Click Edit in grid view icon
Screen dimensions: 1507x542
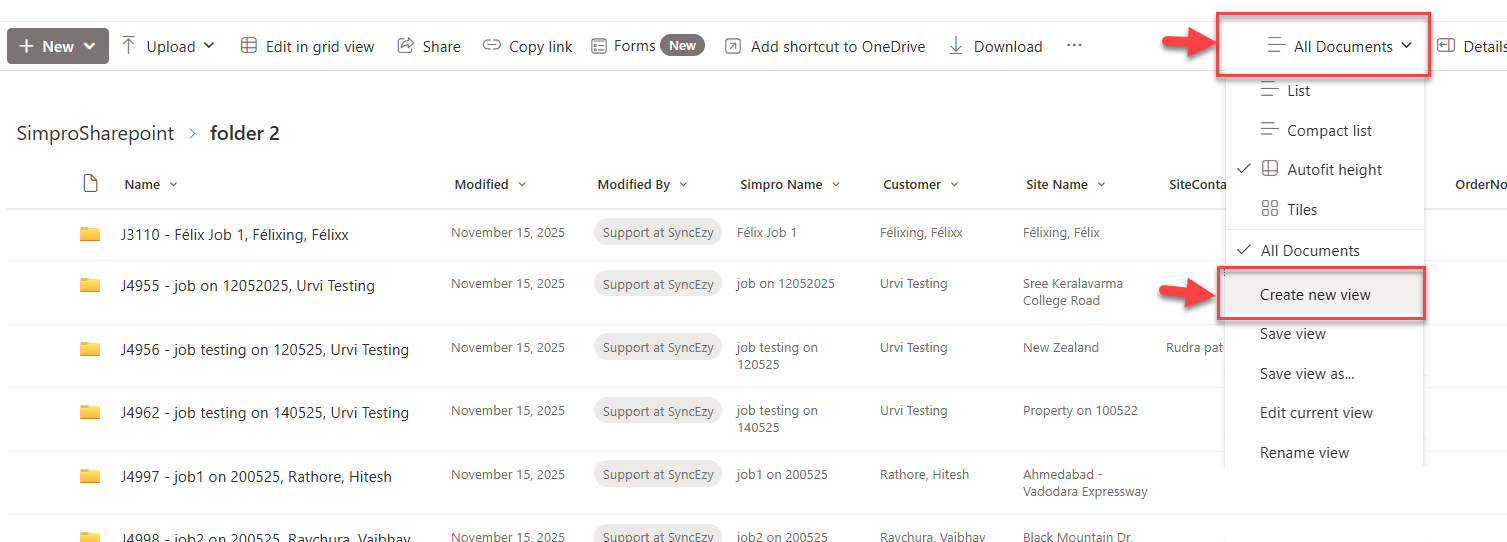coord(249,46)
